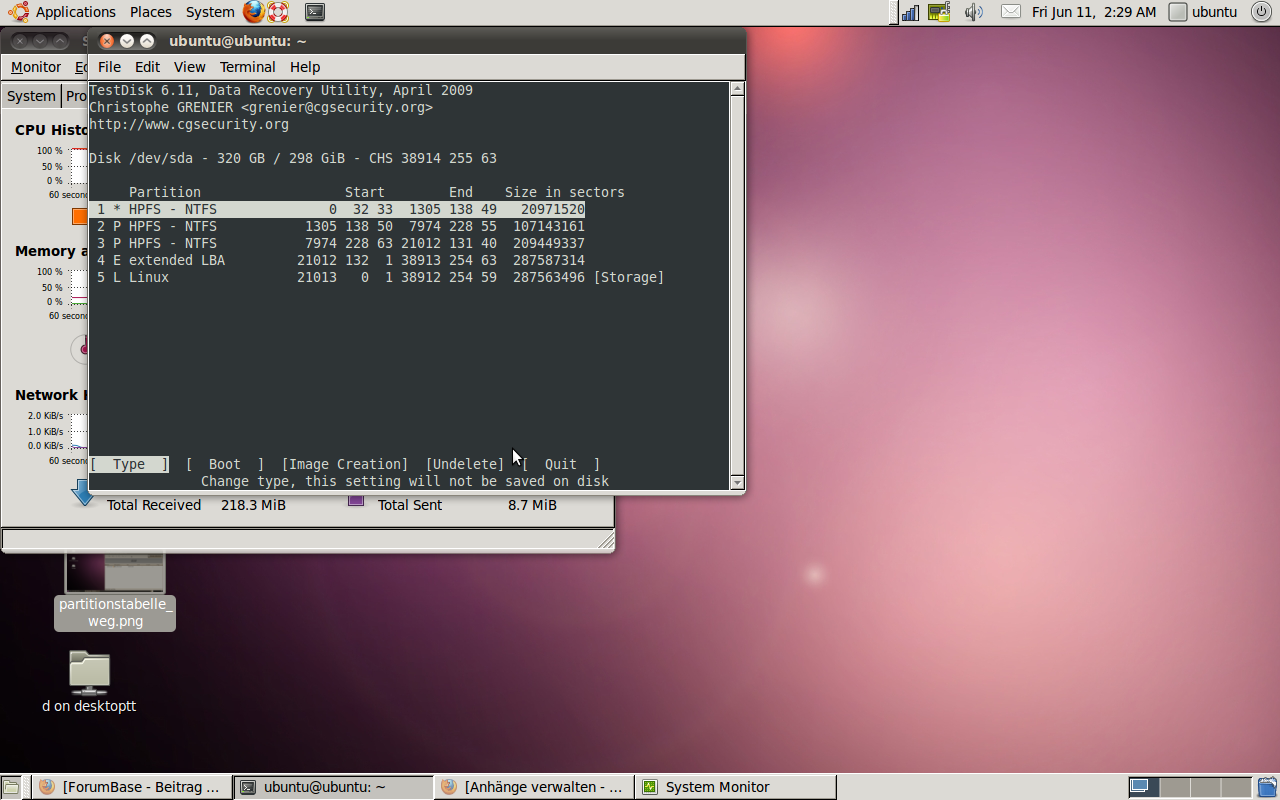This screenshot has height=800, width=1280.
Task: Click the power shutdown icon
Action: pos(1259,12)
